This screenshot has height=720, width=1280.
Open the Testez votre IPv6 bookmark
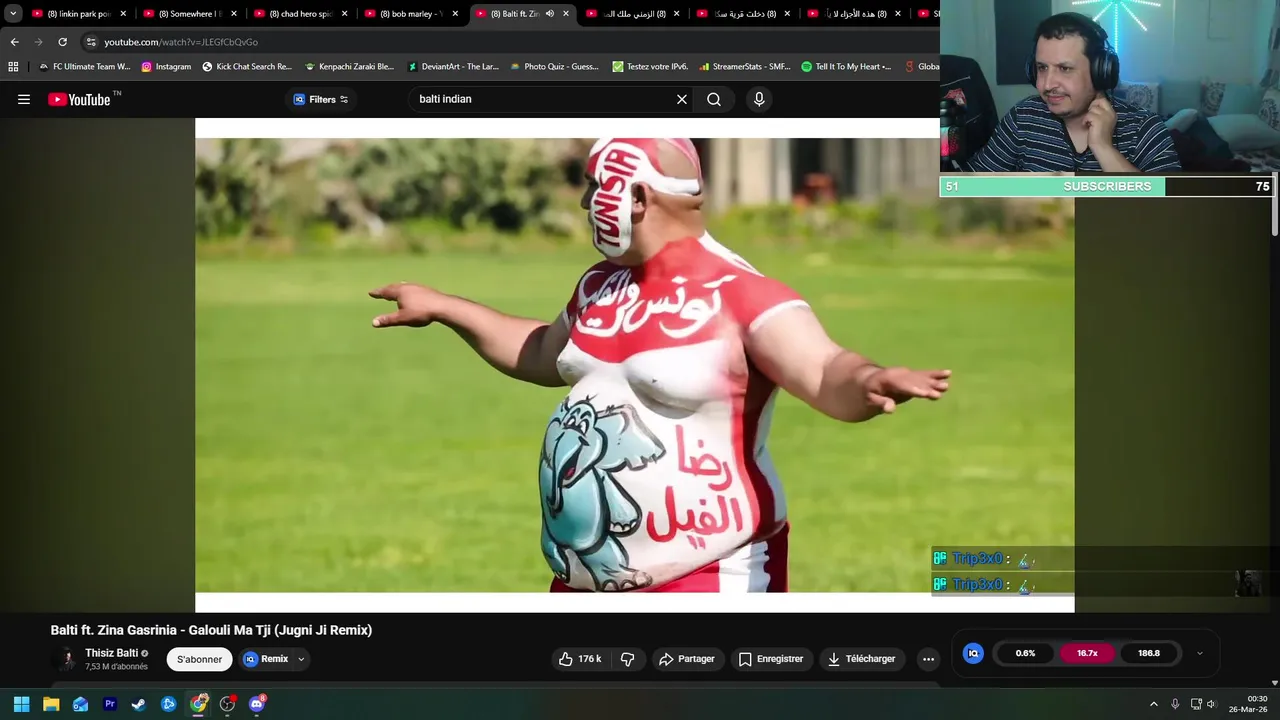(650, 67)
